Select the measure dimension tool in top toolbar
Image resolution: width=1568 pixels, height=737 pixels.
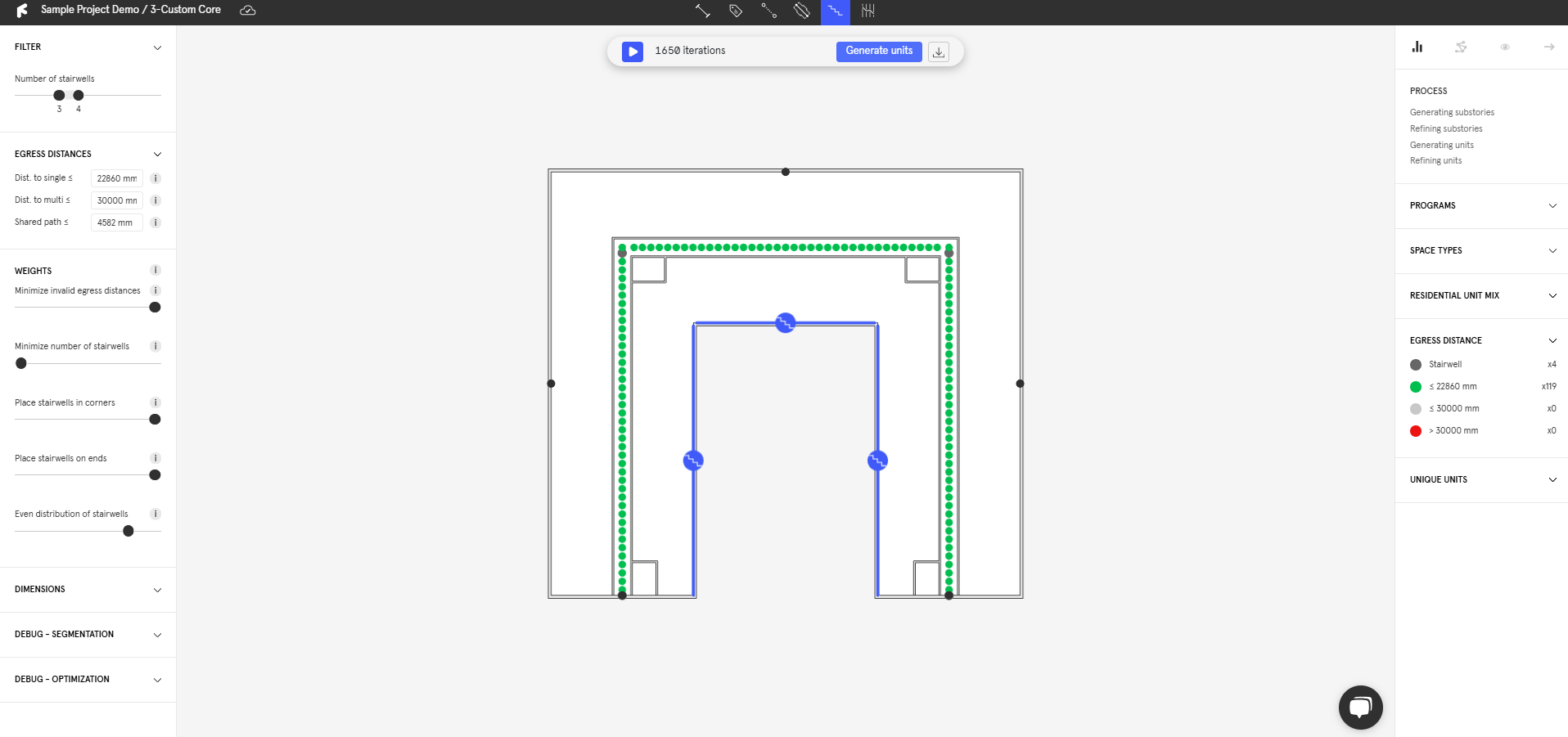702,11
